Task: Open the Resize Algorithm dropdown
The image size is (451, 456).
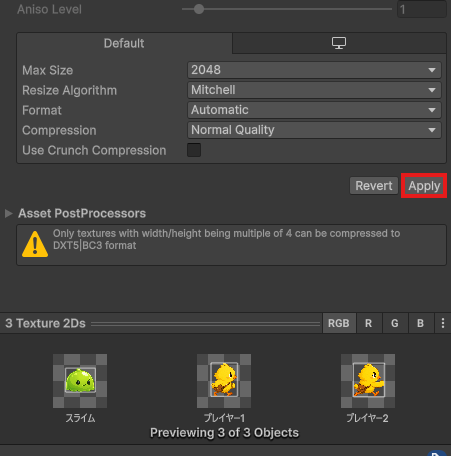Action: coord(314,90)
